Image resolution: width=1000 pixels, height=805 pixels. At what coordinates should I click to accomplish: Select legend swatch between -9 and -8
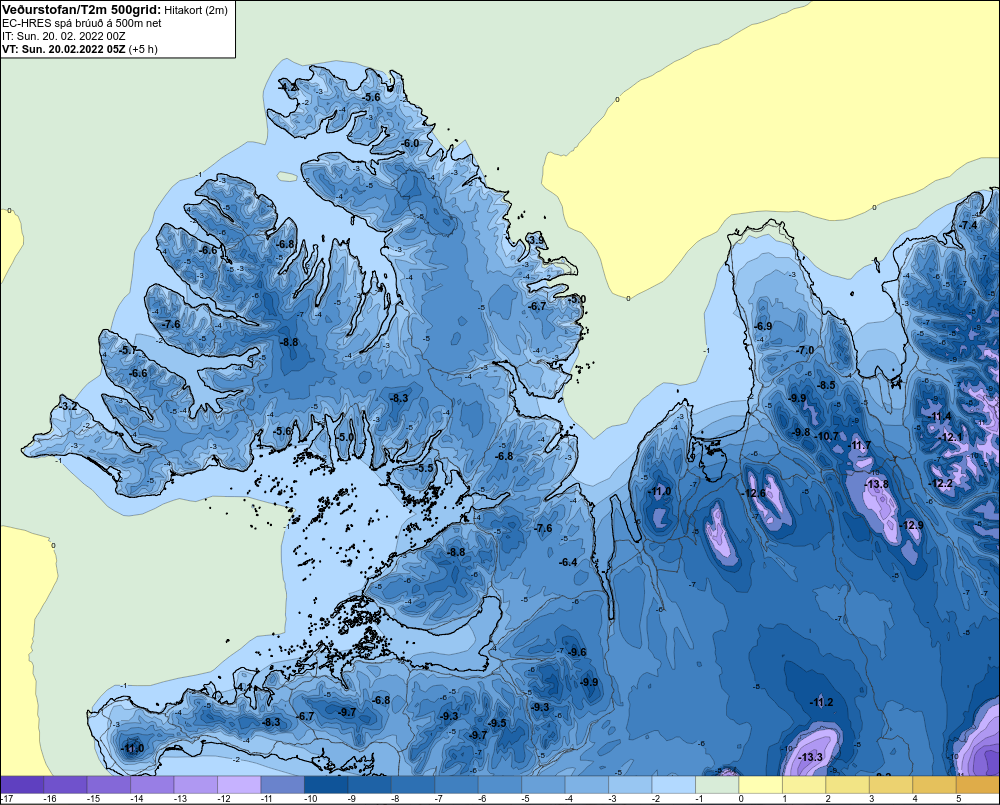370,785
